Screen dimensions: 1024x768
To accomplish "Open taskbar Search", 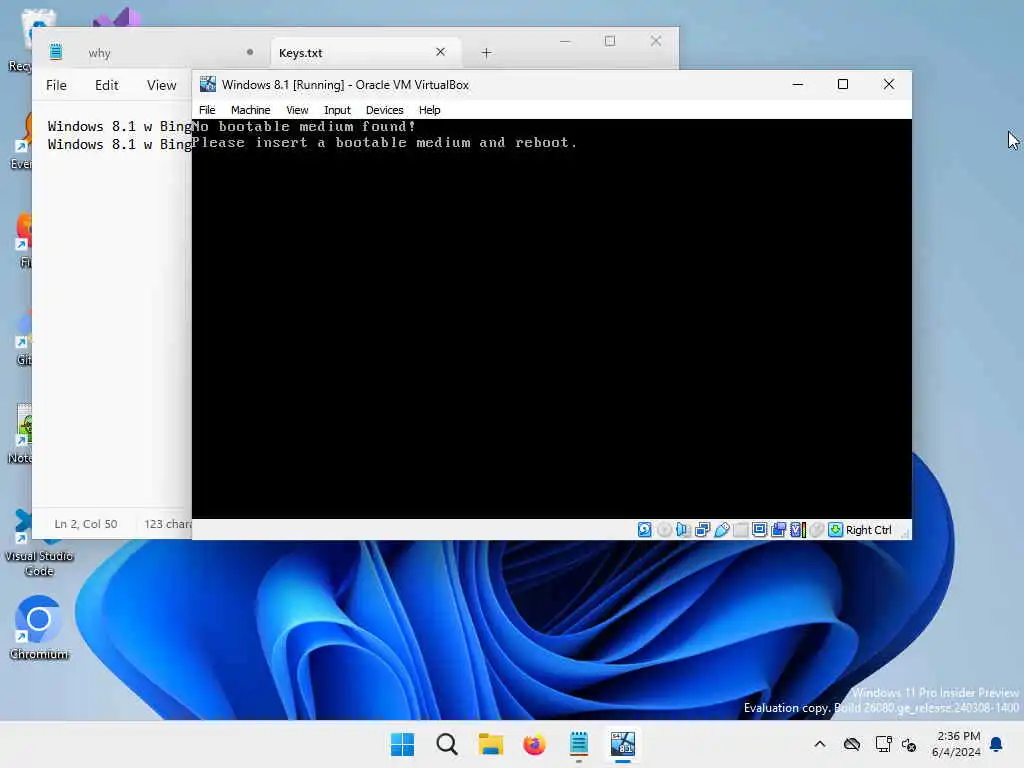I will tap(447, 744).
